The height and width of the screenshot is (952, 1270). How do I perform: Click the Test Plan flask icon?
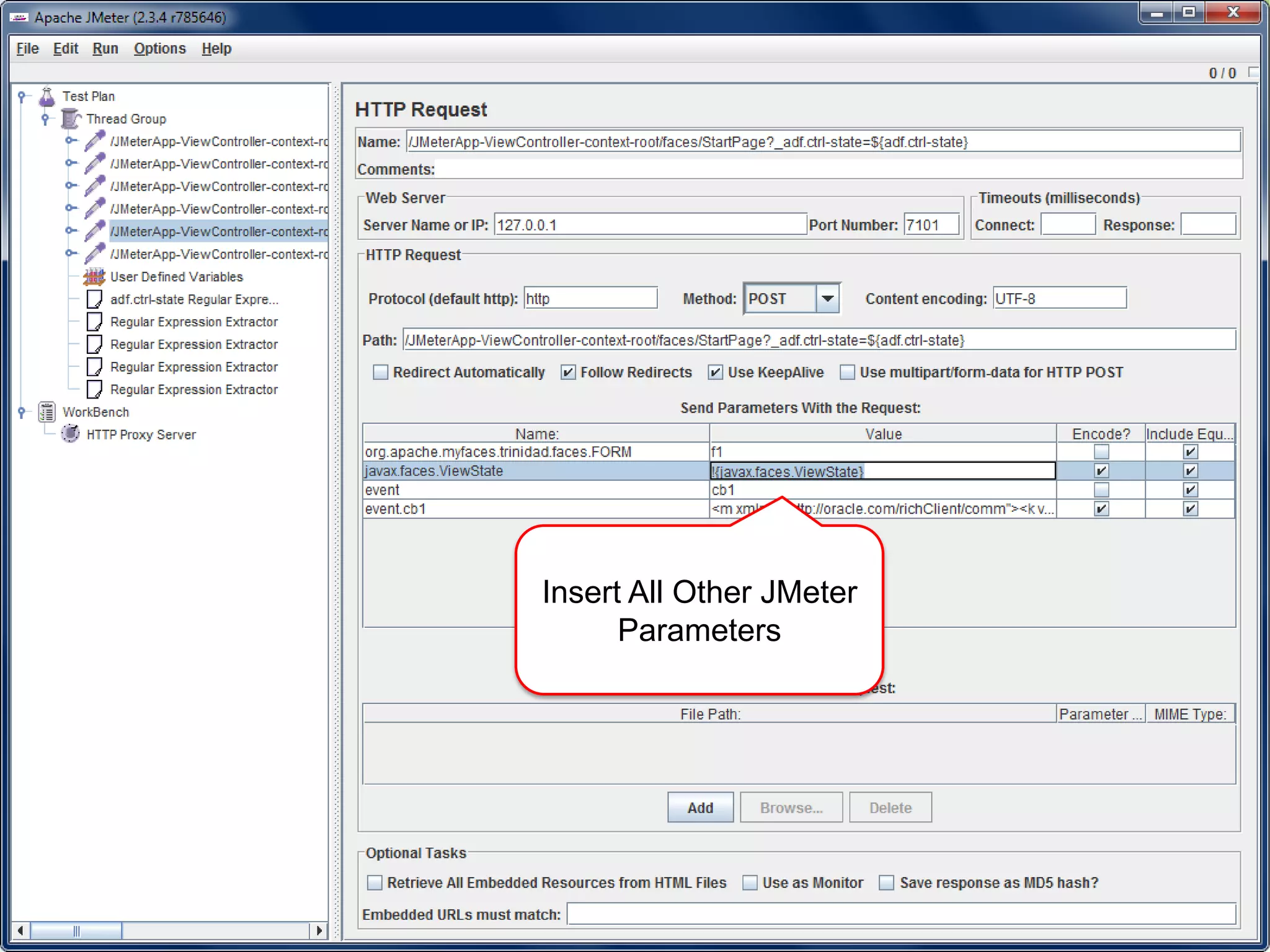[x=47, y=96]
